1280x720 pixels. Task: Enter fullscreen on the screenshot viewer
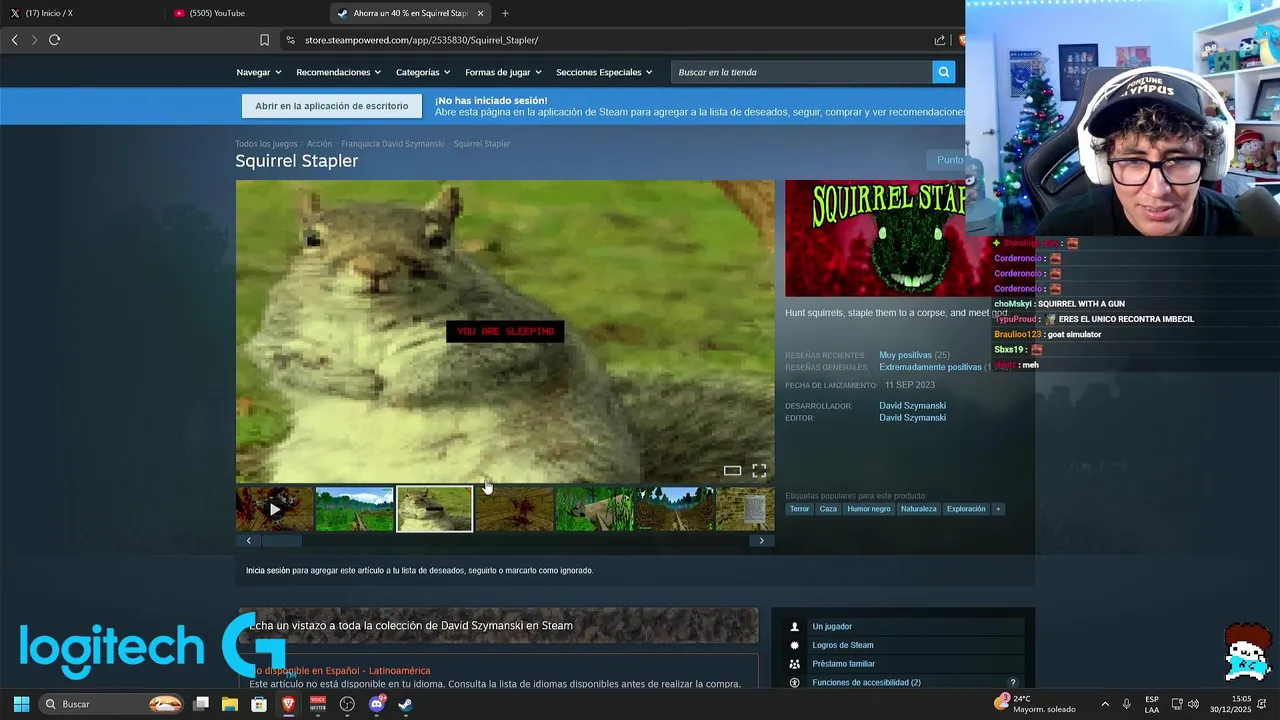click(759, 470)
